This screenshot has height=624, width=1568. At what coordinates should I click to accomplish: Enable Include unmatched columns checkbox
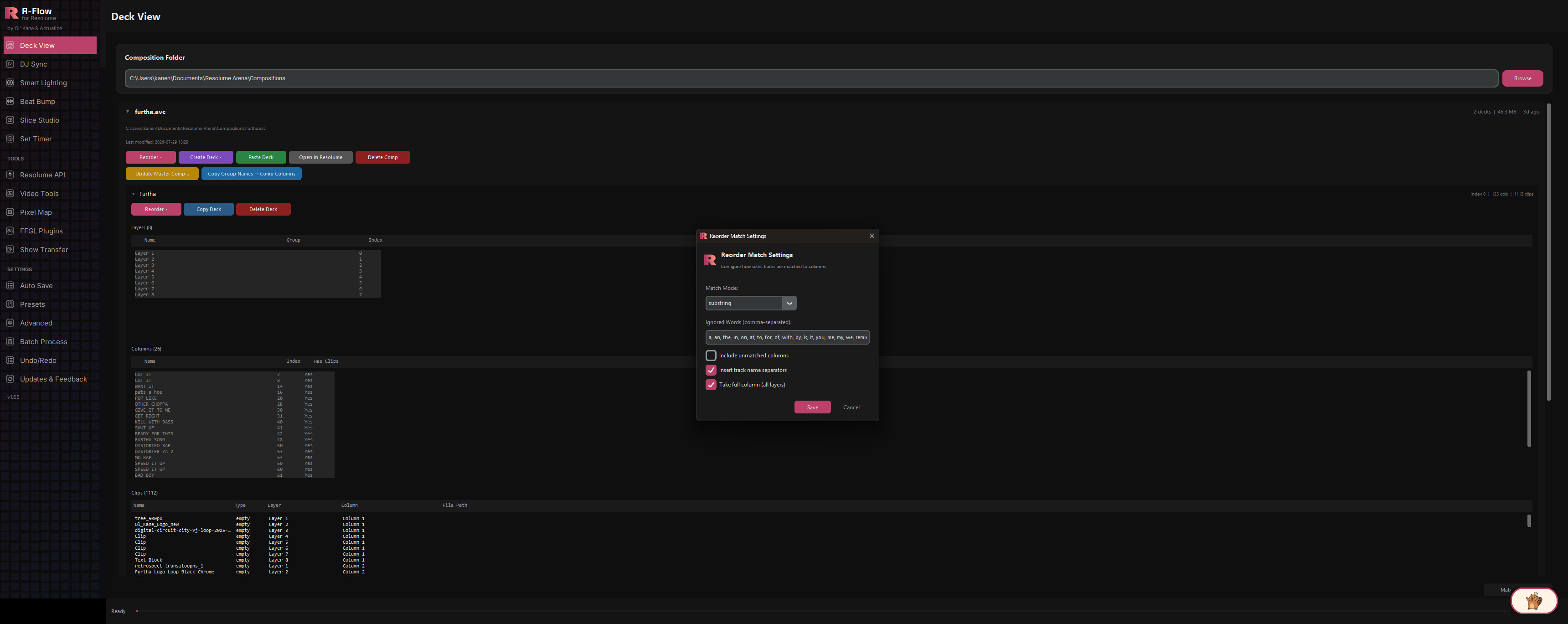click(x=710, y=356)
